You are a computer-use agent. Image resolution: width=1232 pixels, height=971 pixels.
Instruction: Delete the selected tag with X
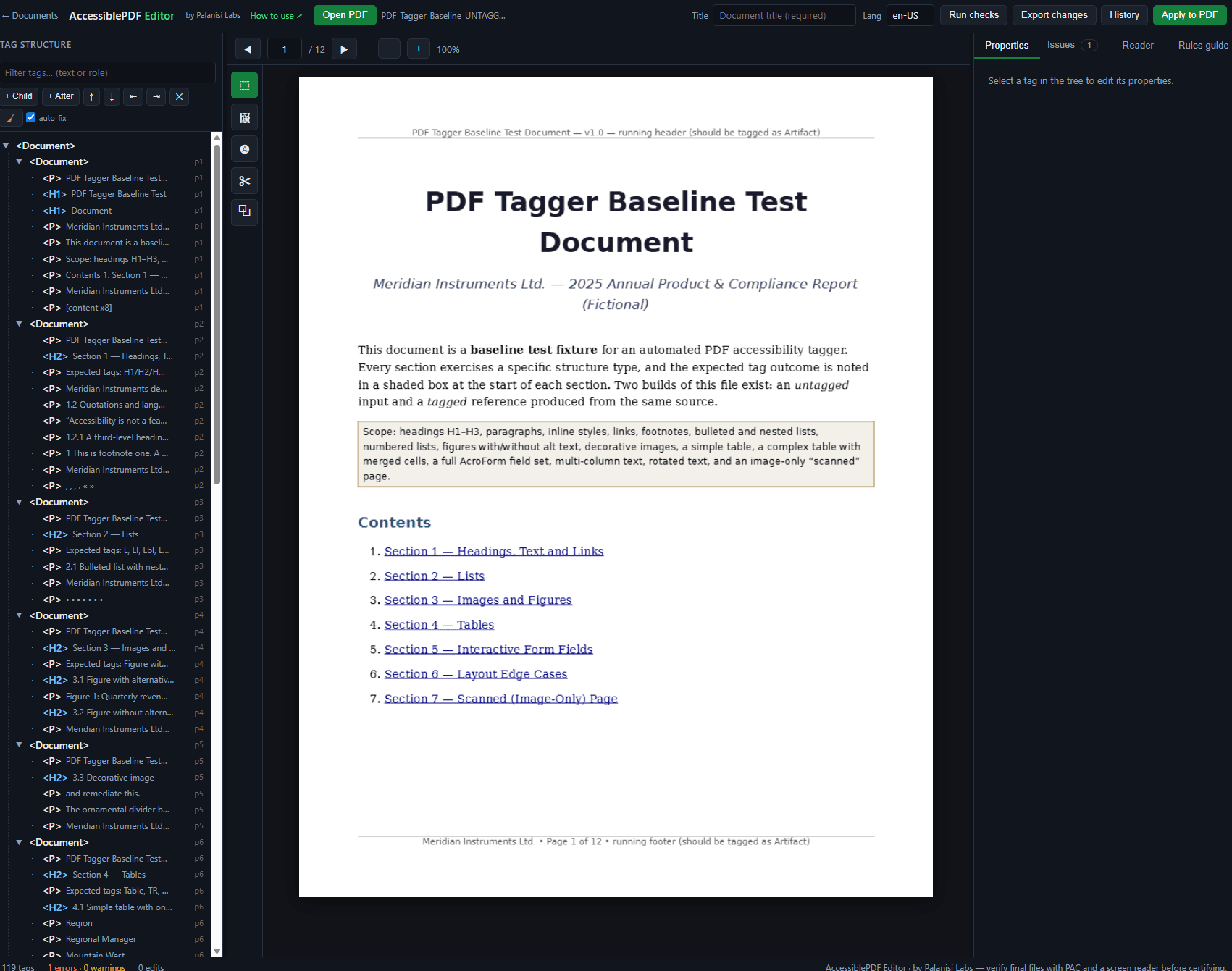coord(180,96)
